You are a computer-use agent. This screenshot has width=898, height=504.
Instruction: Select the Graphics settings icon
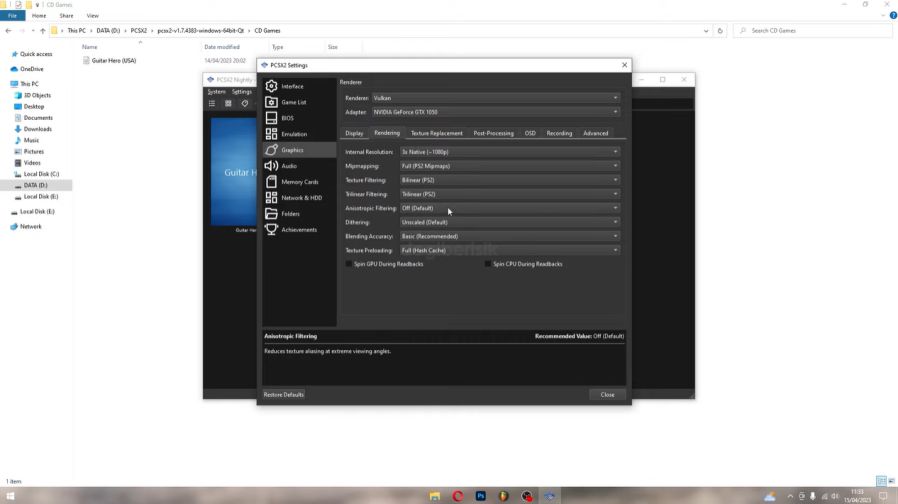pyautogui.click(x=271, y=150)
